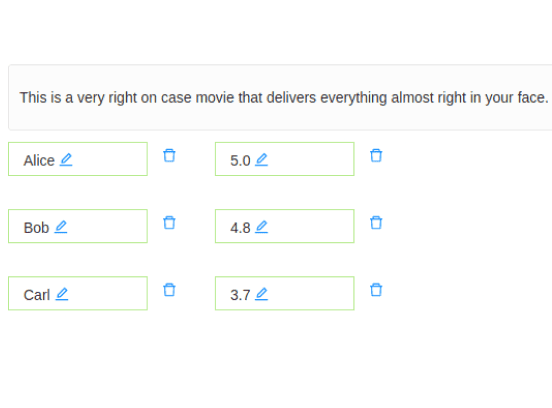Delete the 3.7 rating with trash icon
The height and width of the screenshot is (408, 552).
[376, 290]
